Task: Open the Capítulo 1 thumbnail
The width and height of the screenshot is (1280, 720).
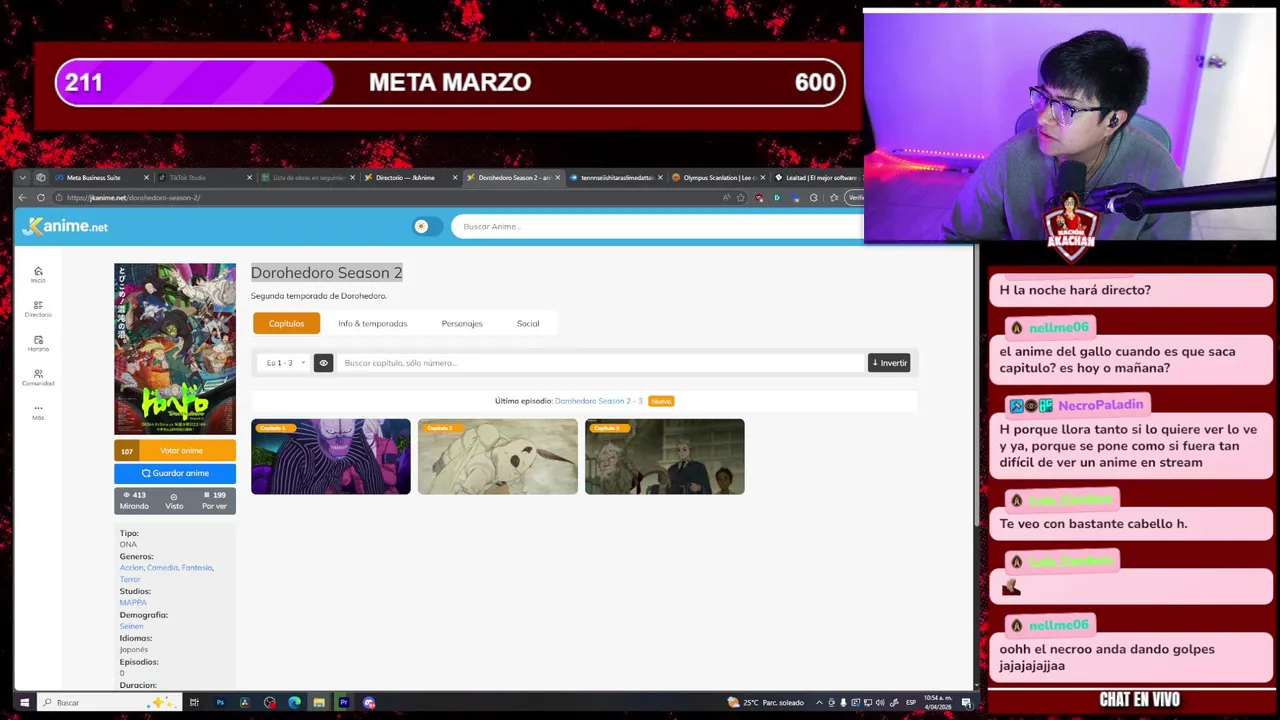Action: click(x=331, y=456)
